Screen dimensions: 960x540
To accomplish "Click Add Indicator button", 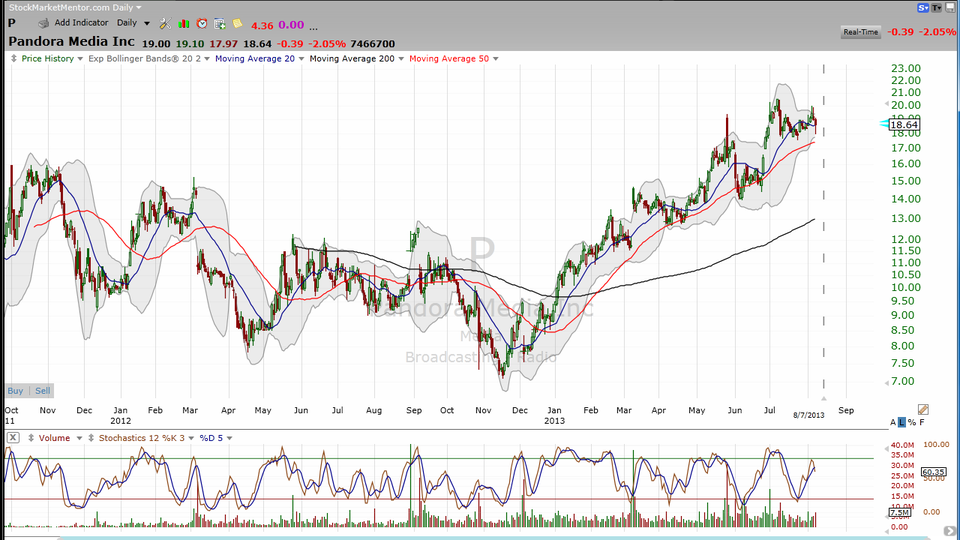I will 81,23.
